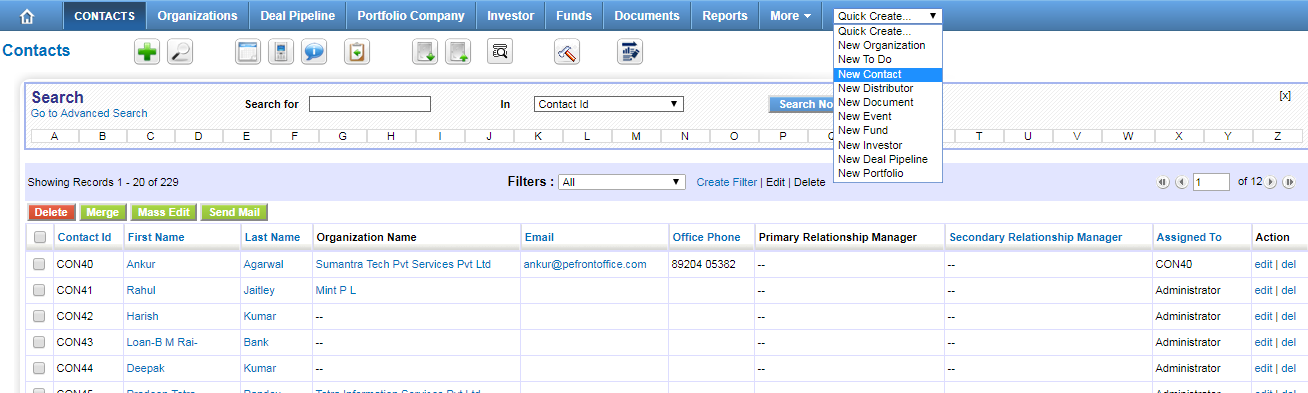Go to first page of records
Image resolution: width=1308 pixels, height=393 pixels.
1162,182
